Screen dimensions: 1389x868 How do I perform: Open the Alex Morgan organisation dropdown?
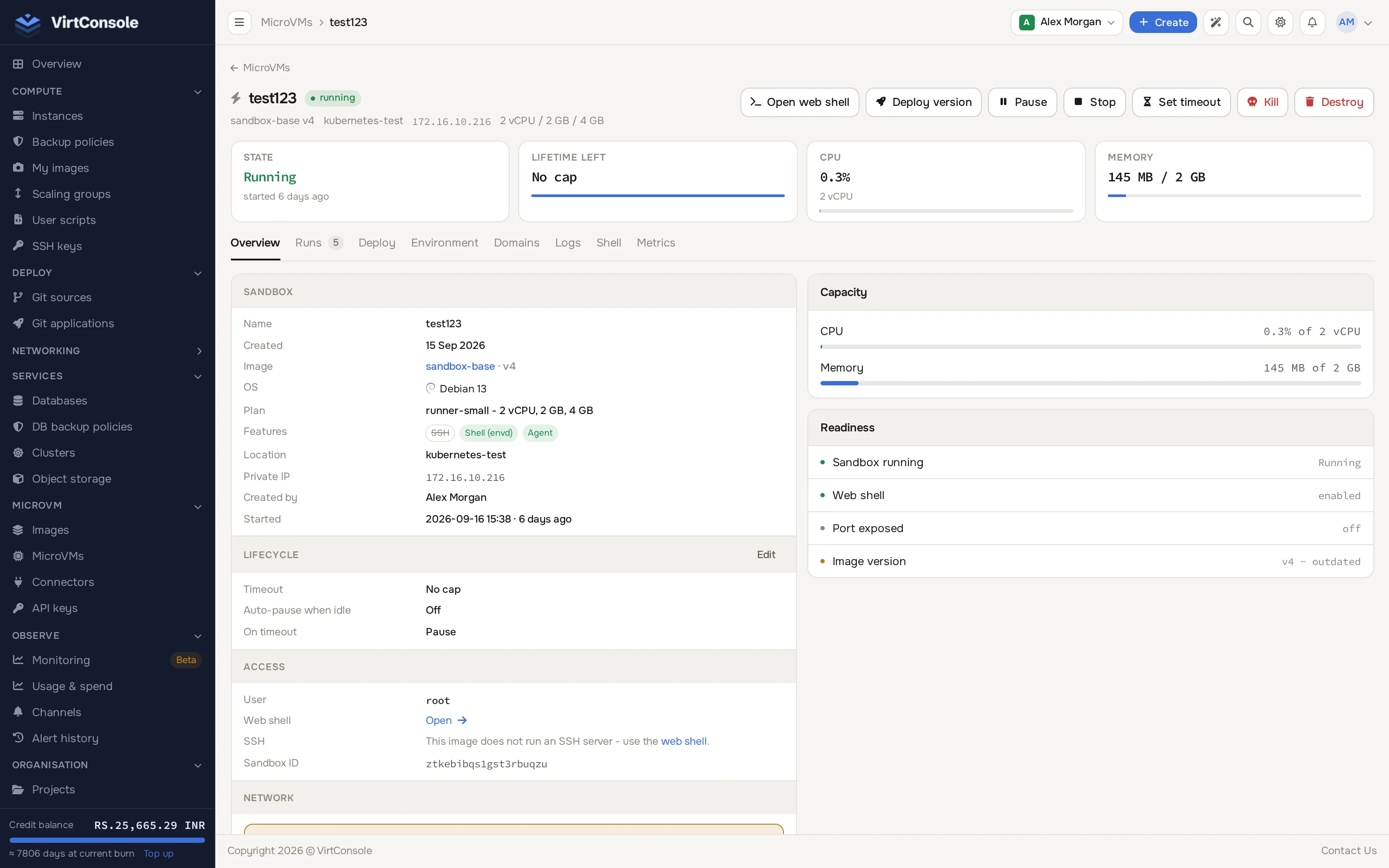point(1066,23)
